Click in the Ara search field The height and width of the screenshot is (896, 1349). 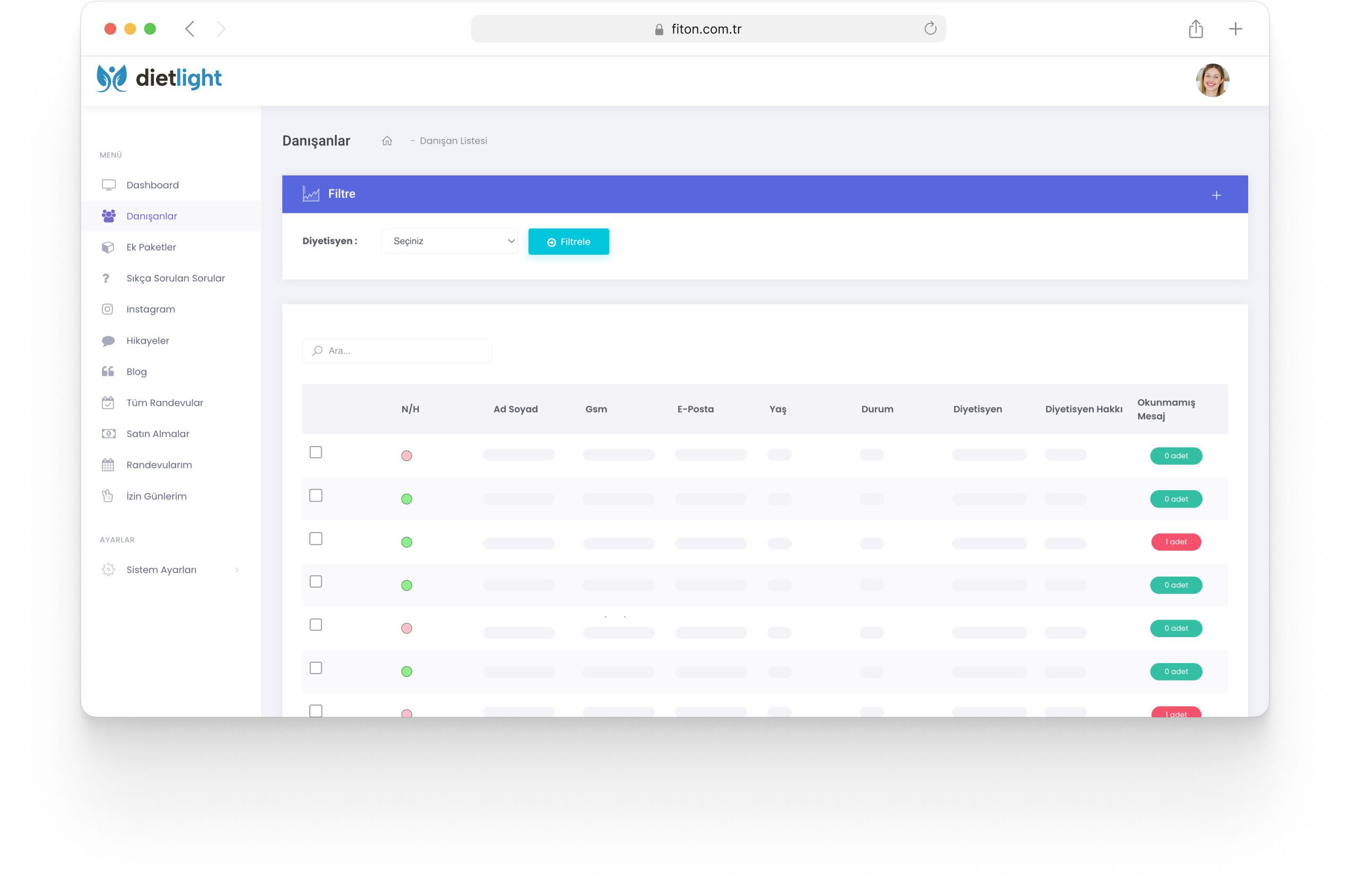coord(397,350)
